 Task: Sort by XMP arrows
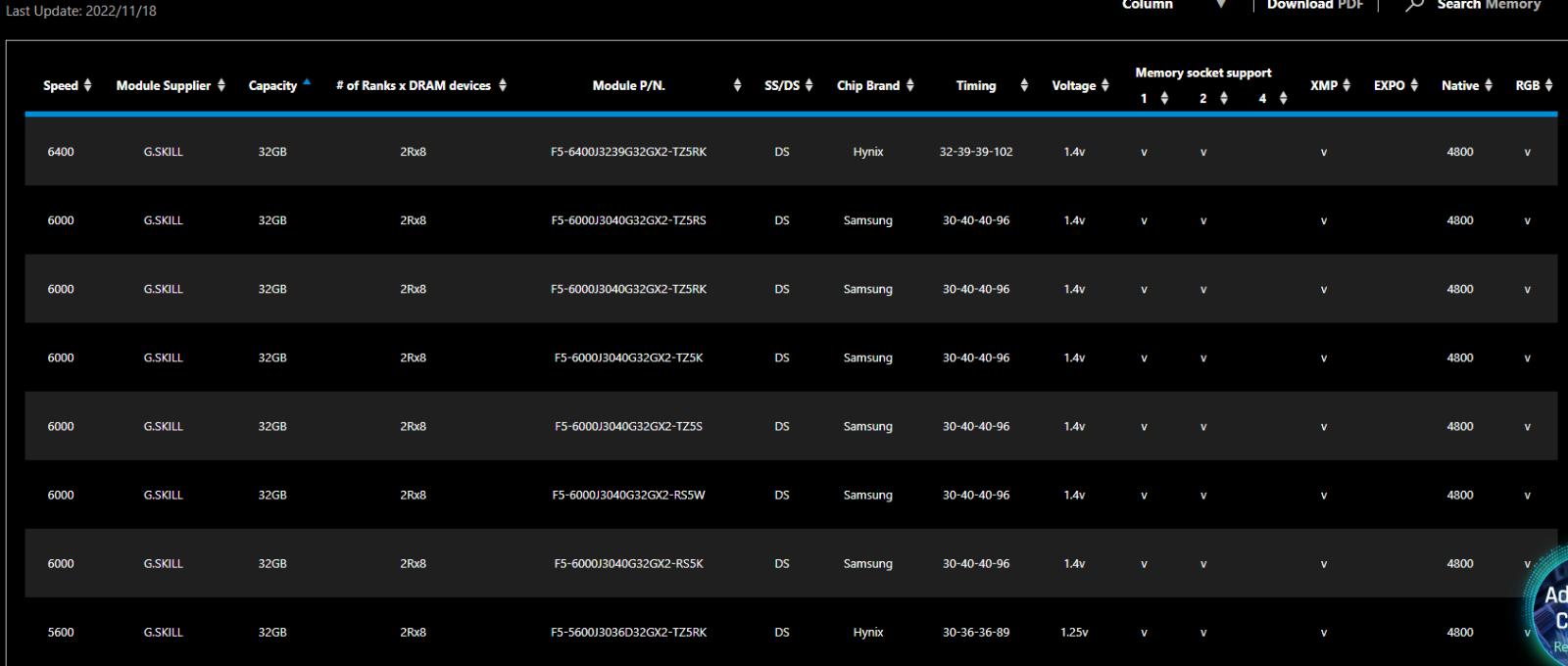pyautogui.click(x=1347, y=85)
